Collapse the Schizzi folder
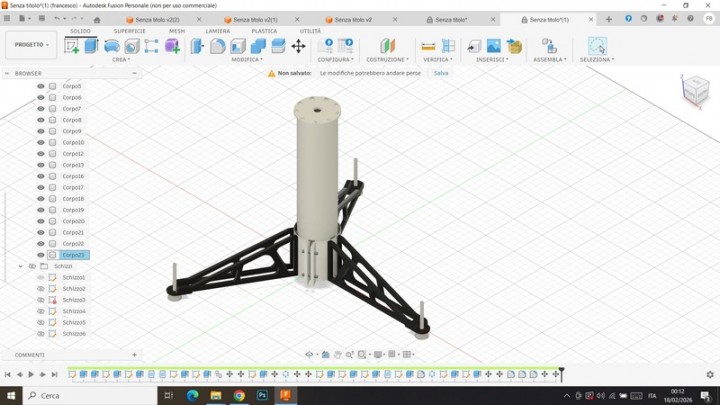 pyautogui.click(x=21, y=266)
